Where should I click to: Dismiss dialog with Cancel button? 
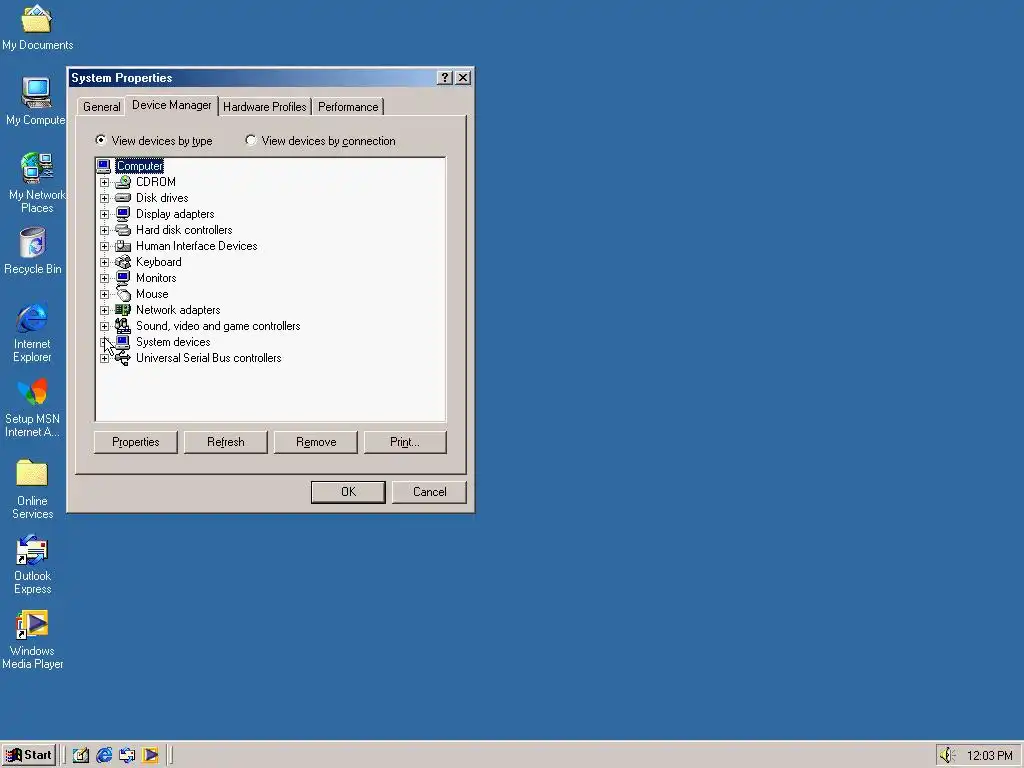click(x=429, y=492)
